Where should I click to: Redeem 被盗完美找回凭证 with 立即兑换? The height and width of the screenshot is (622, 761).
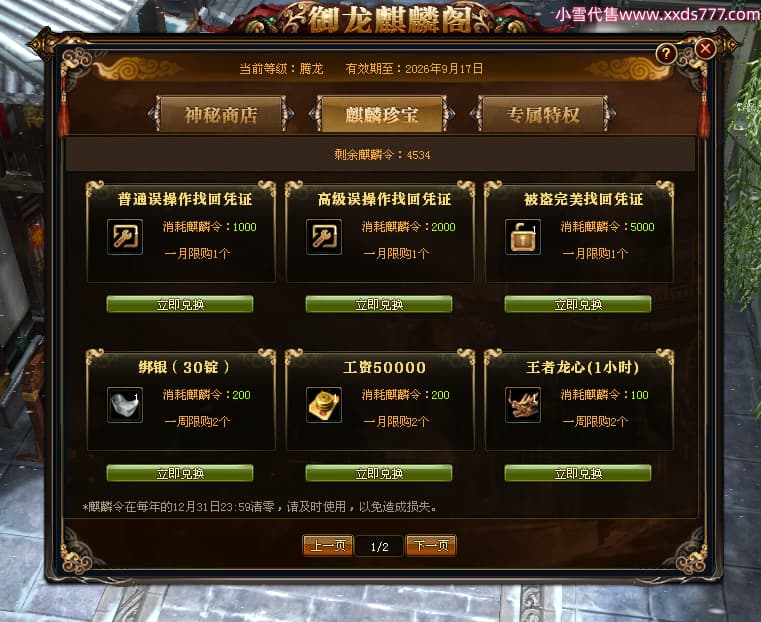[578, 304]
